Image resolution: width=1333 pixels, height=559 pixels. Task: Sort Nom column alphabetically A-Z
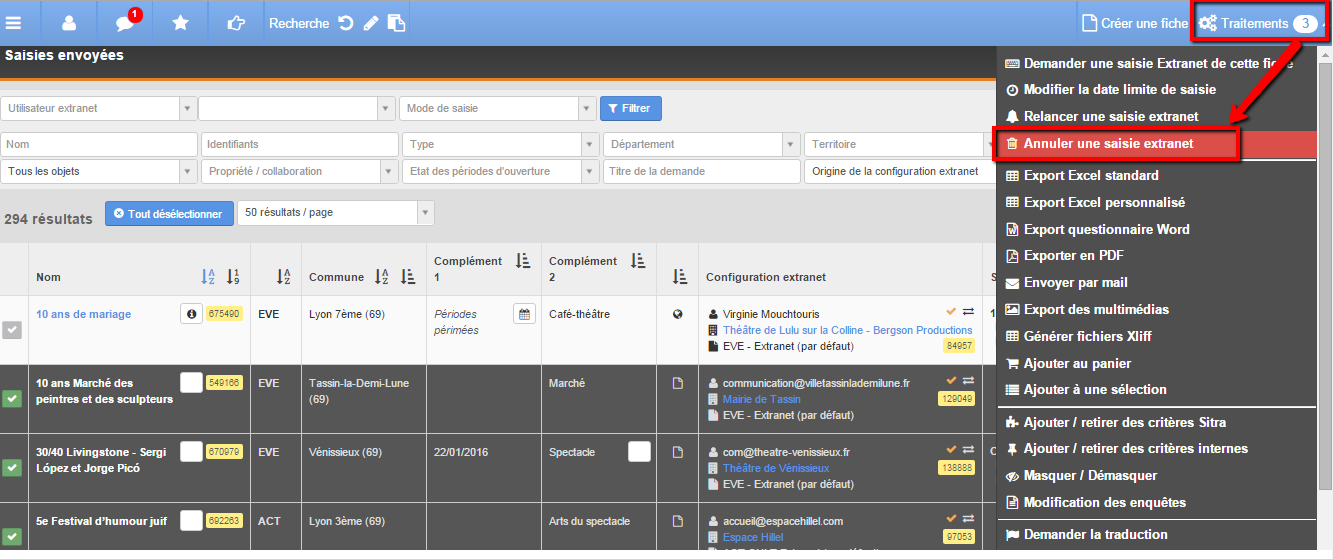click(208, 277)
